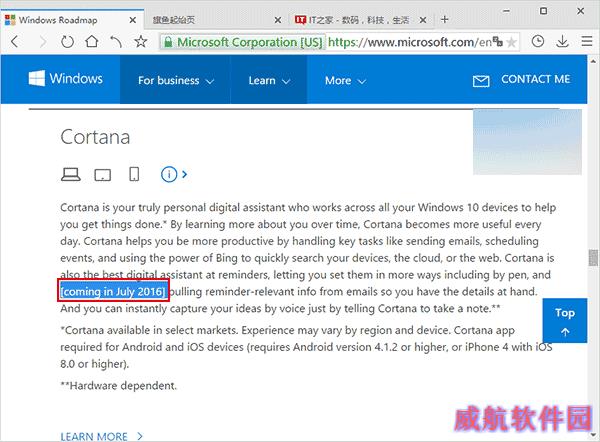Click the forward navigation arrow
This screenshot has height=442, width=600.
(42, 41)
